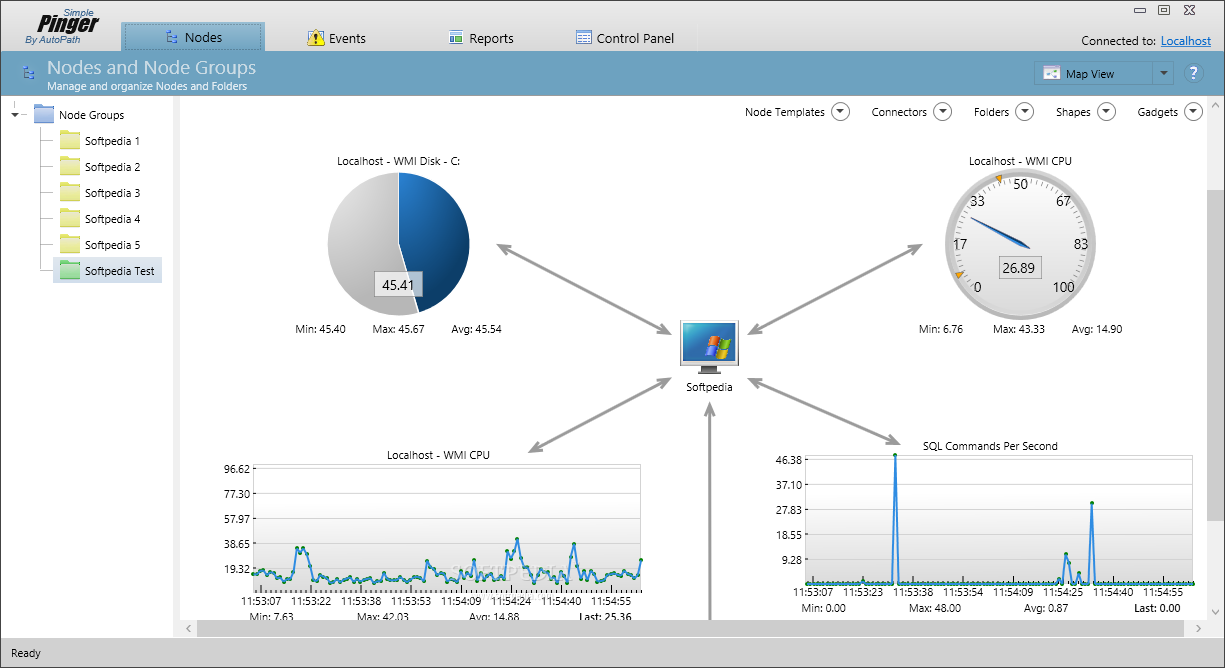
Task: Click the Softpedia 1 yellow folder icon
Action: tap(69, 140)
